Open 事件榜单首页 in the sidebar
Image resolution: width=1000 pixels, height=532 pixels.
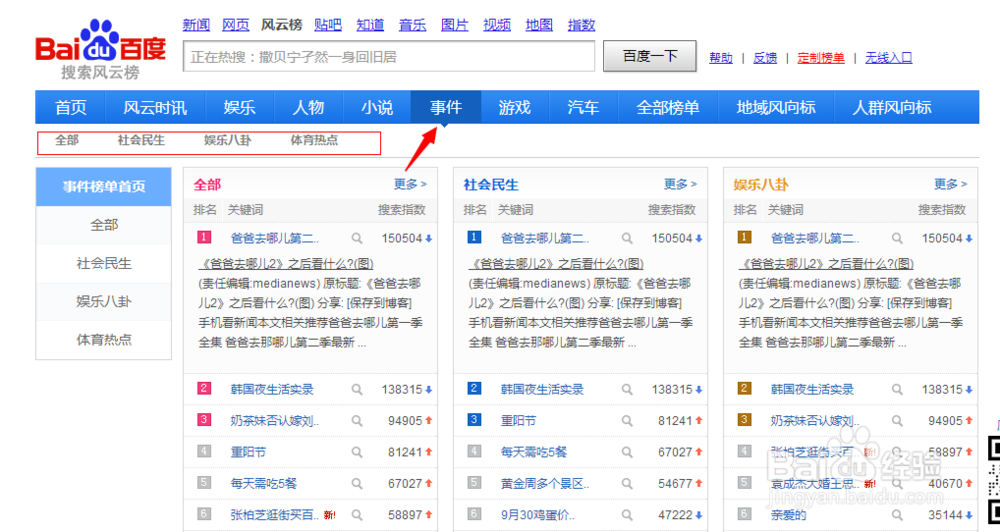103,187
